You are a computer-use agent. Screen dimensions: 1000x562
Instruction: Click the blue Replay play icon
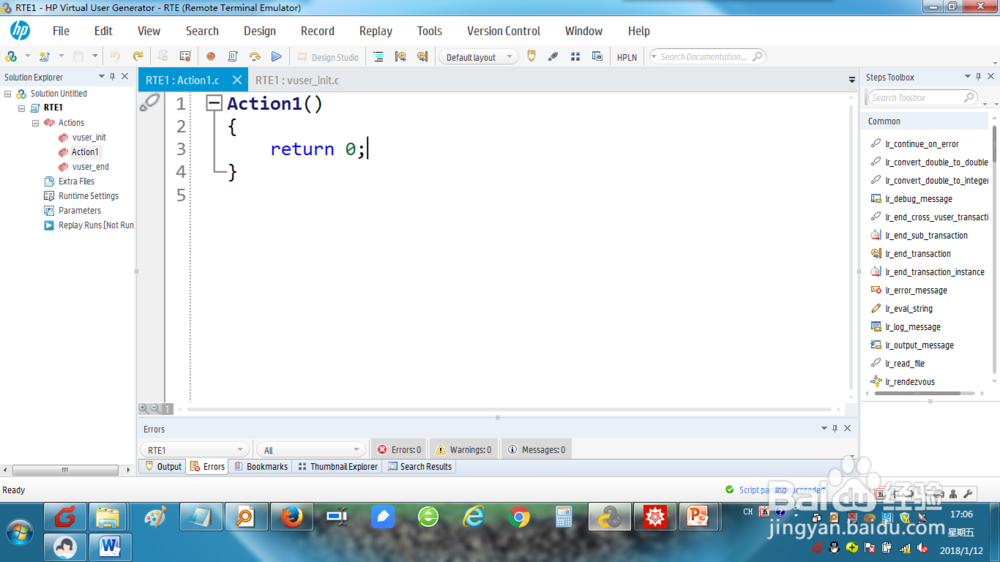click(276, 56)
